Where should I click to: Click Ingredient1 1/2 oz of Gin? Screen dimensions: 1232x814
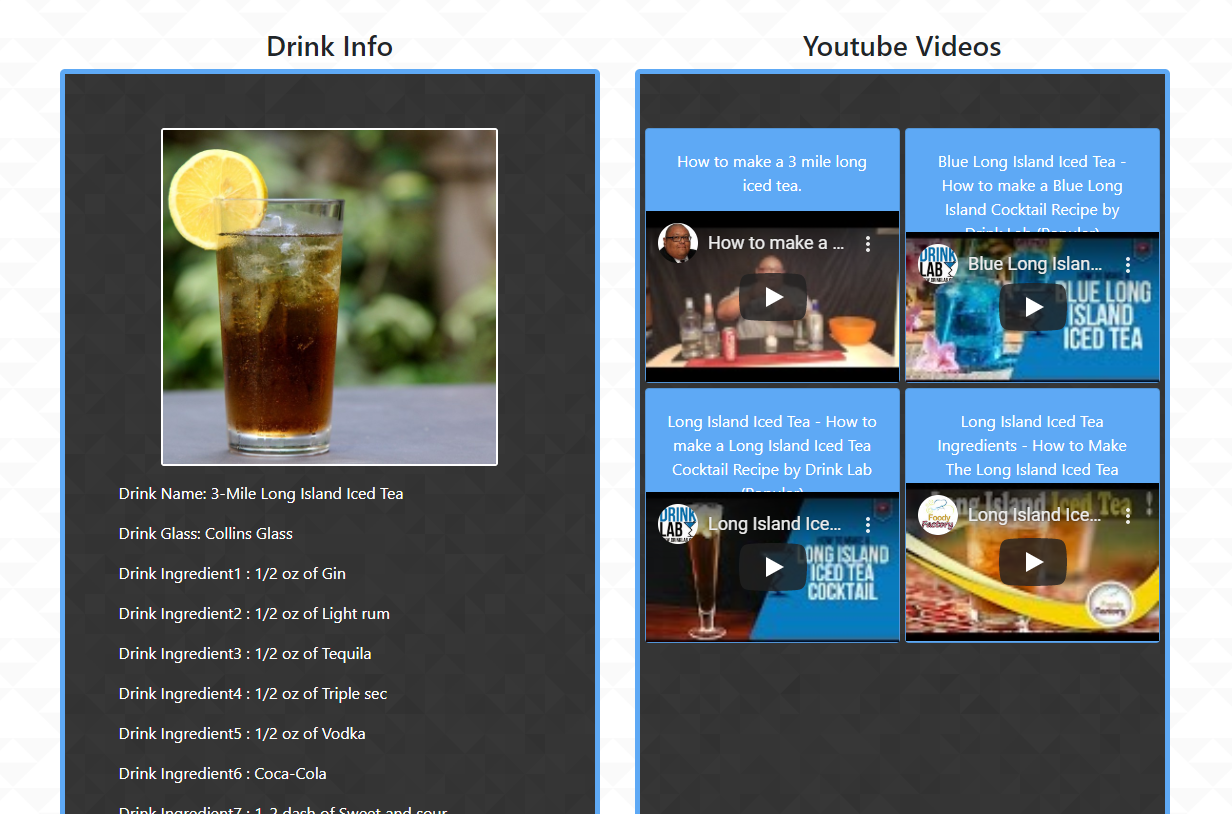[x=232, y=574]
